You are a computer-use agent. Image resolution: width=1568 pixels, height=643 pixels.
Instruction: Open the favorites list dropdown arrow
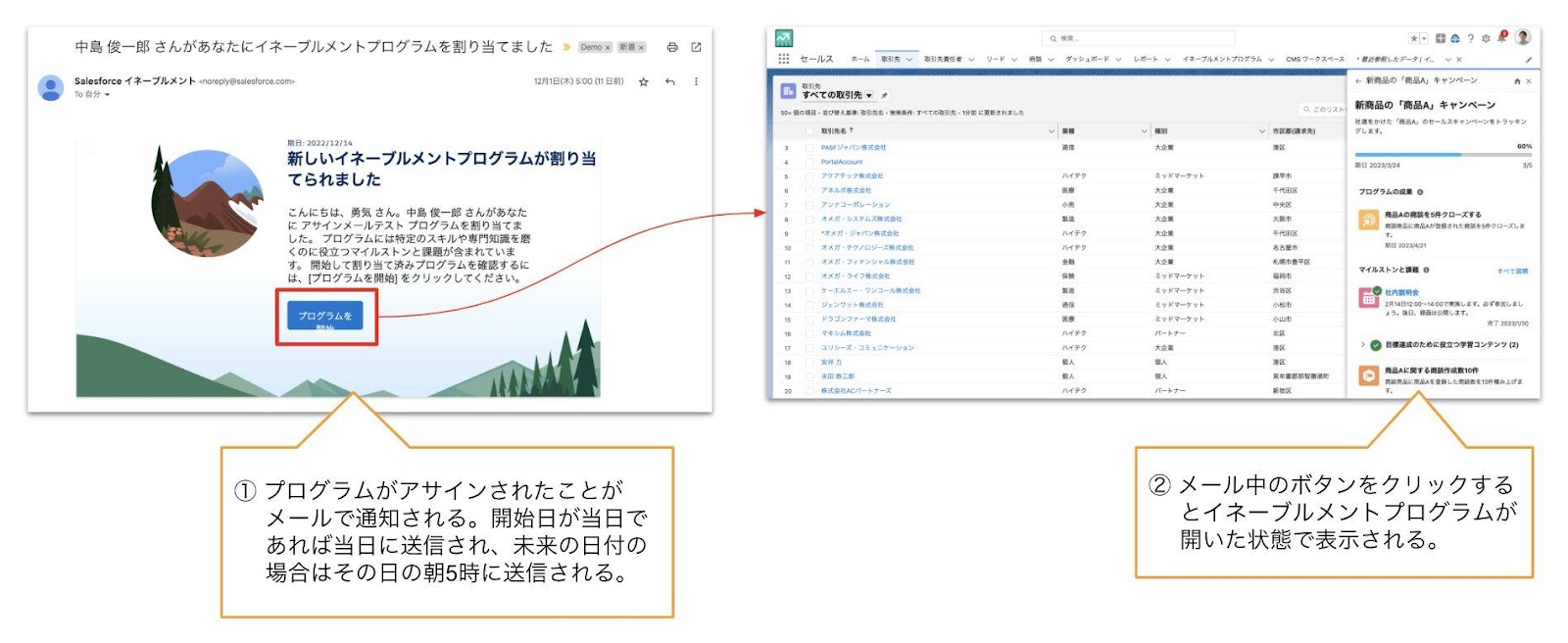tap(1424, 38)
